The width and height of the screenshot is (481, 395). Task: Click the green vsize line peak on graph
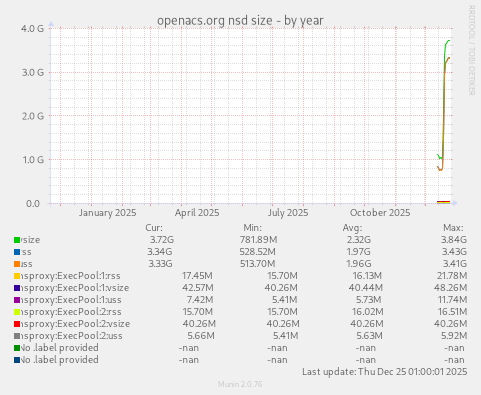click(448, 41)
